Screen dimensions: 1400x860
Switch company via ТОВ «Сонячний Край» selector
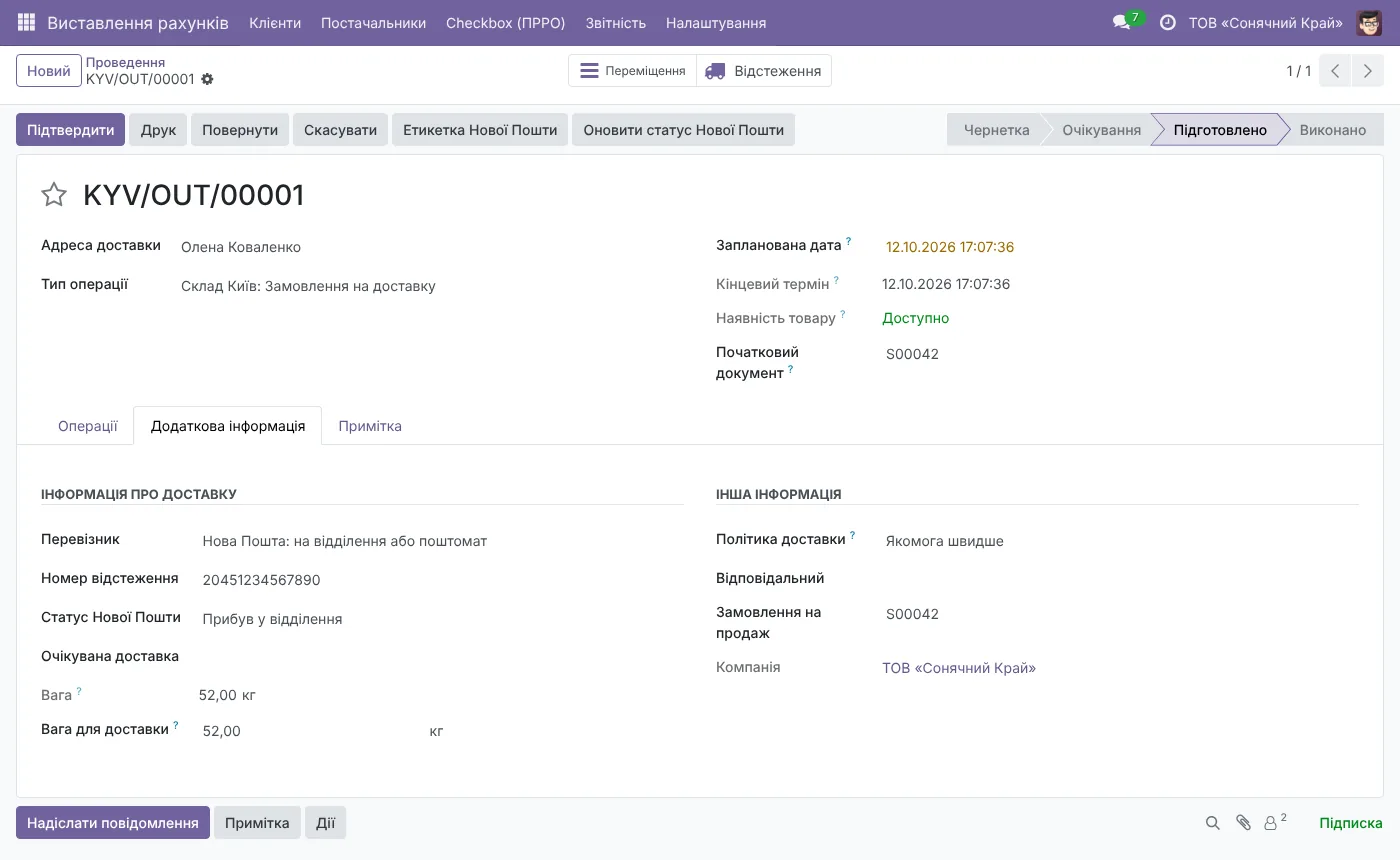pyautogui.click(x=1265, y=22)
